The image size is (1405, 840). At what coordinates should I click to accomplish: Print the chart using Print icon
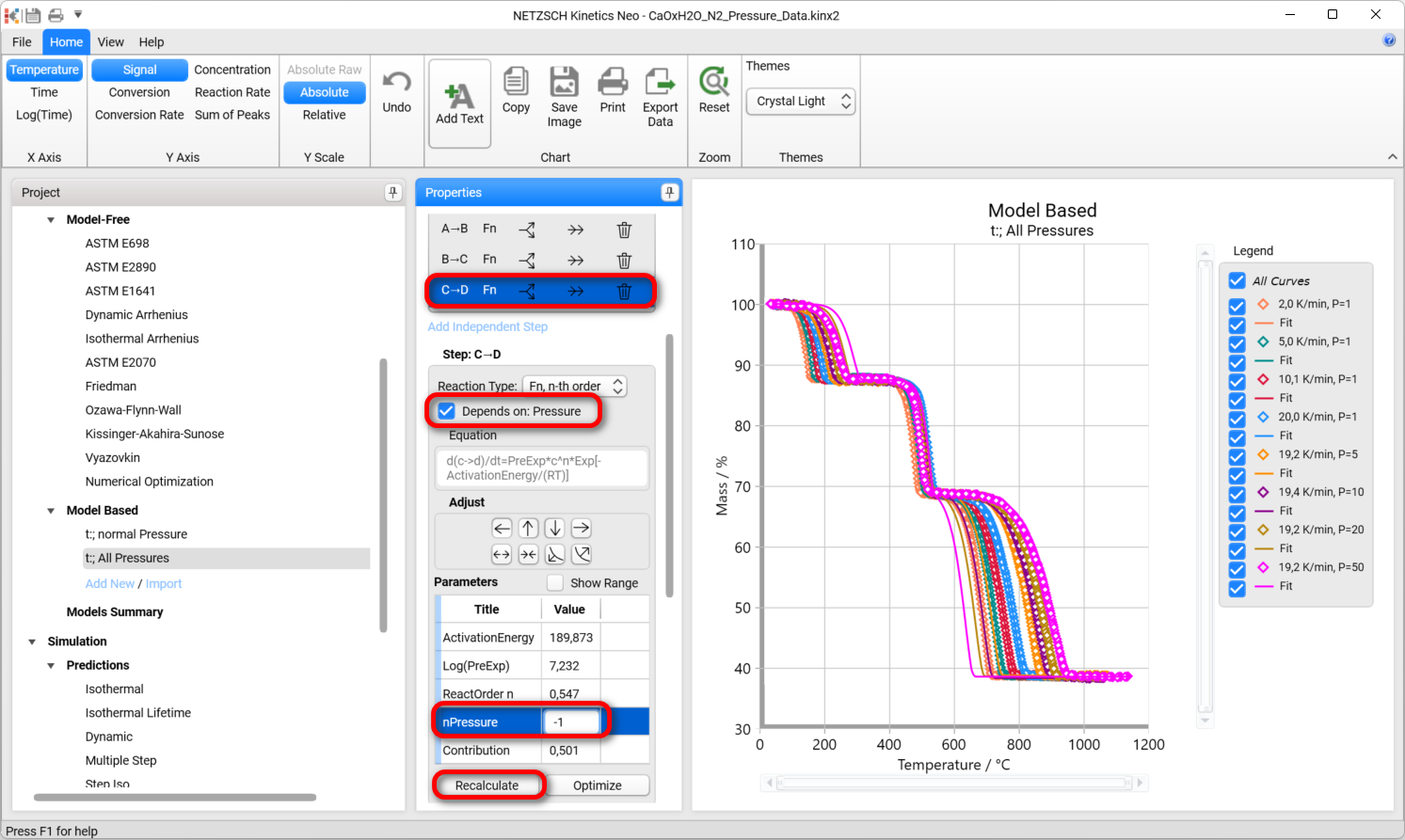coord(613,82)
